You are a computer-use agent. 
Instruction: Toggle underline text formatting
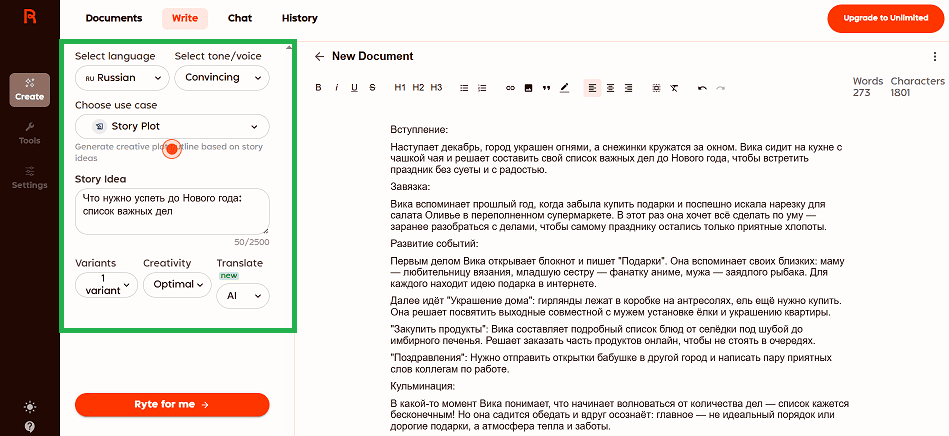(x=355, y=88)
